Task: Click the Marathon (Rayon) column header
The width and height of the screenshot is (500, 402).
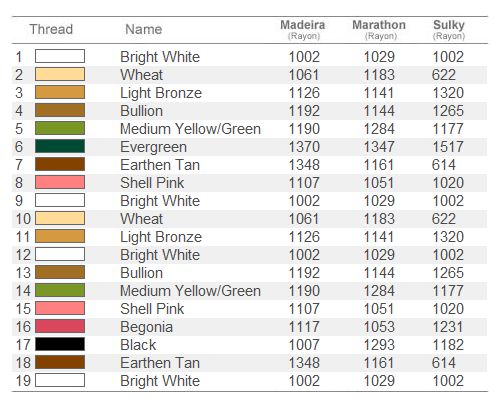Action: point(379,30)
